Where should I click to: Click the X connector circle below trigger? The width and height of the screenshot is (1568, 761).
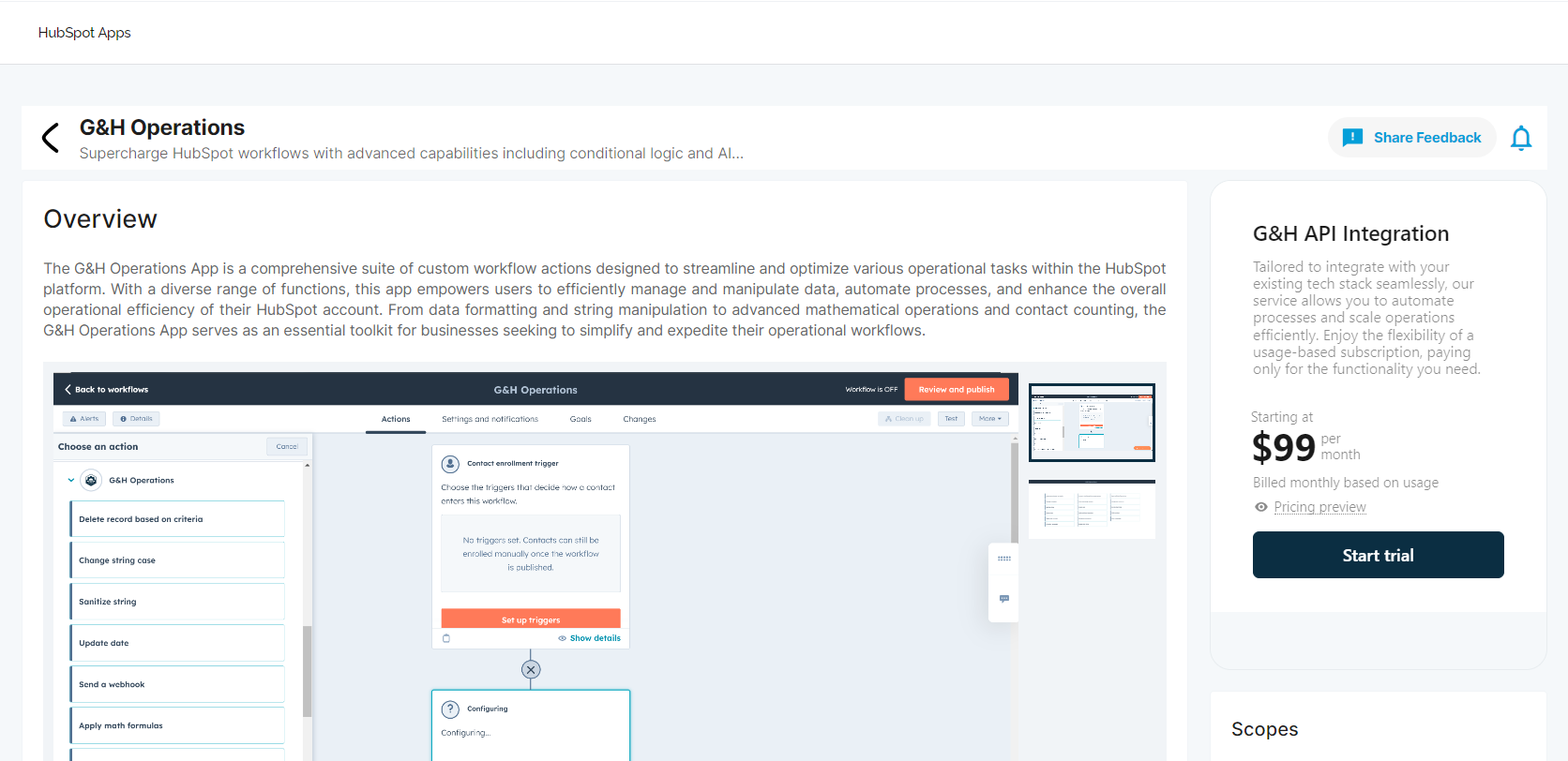[531, 669]
